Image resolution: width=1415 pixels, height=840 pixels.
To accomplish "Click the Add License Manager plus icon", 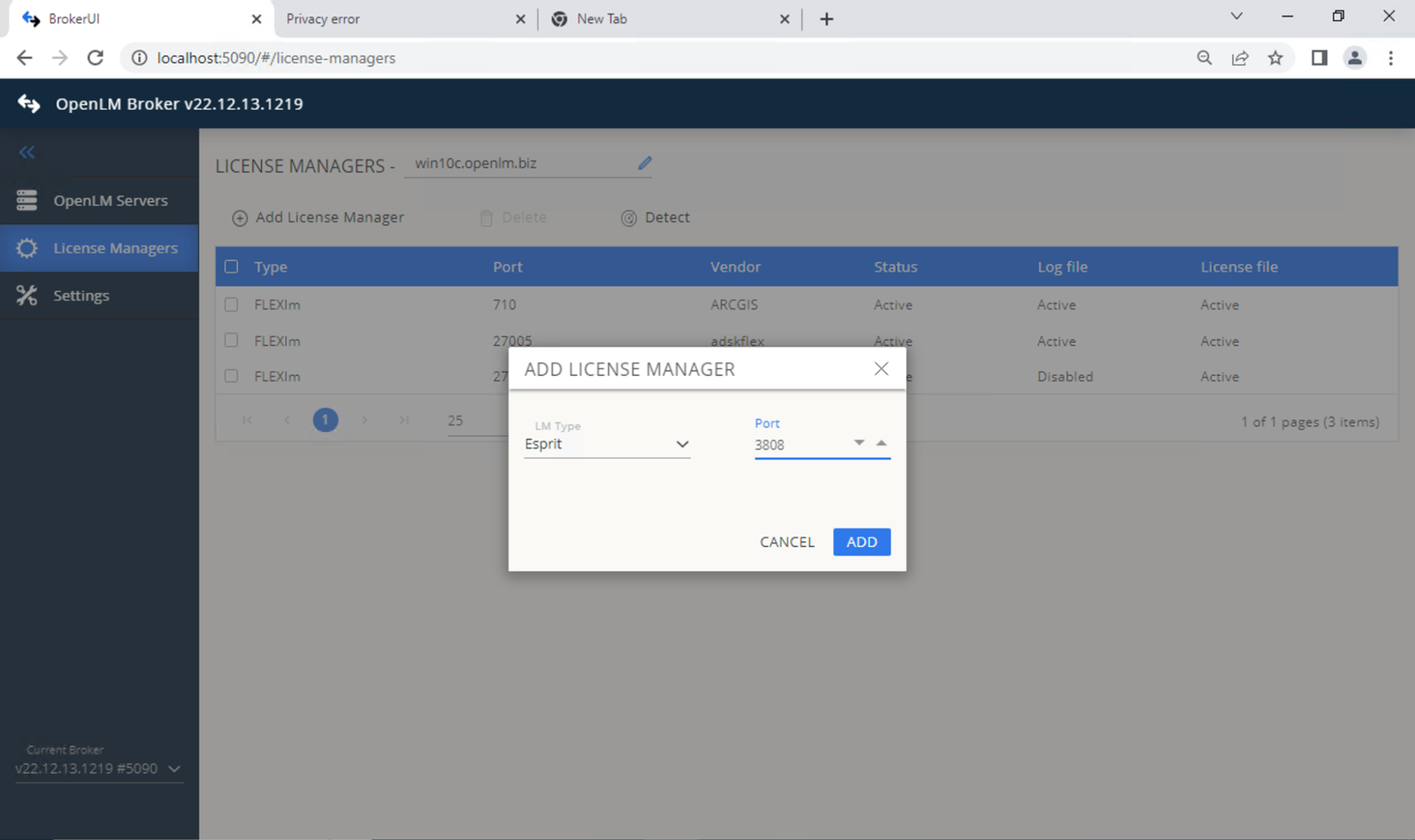I will pos(239,218).
